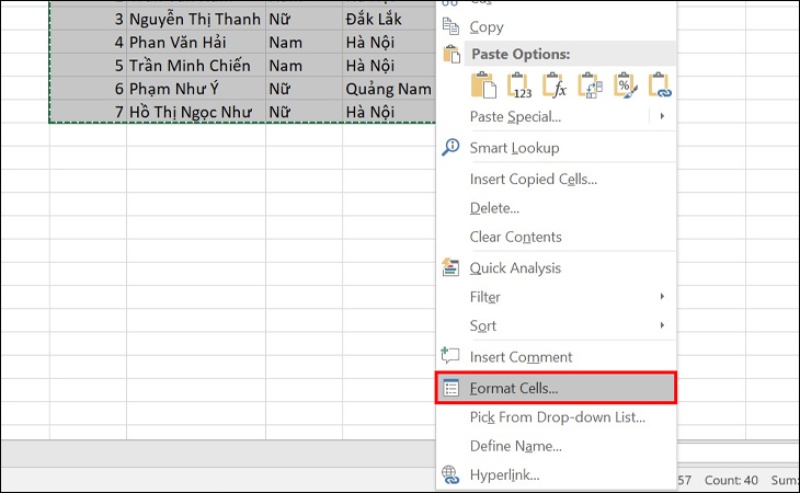This screenshot has width=800, height=493.
Task: Click Nữ cell in Hồ Thị Ngọc Như row
Action: 304,112
